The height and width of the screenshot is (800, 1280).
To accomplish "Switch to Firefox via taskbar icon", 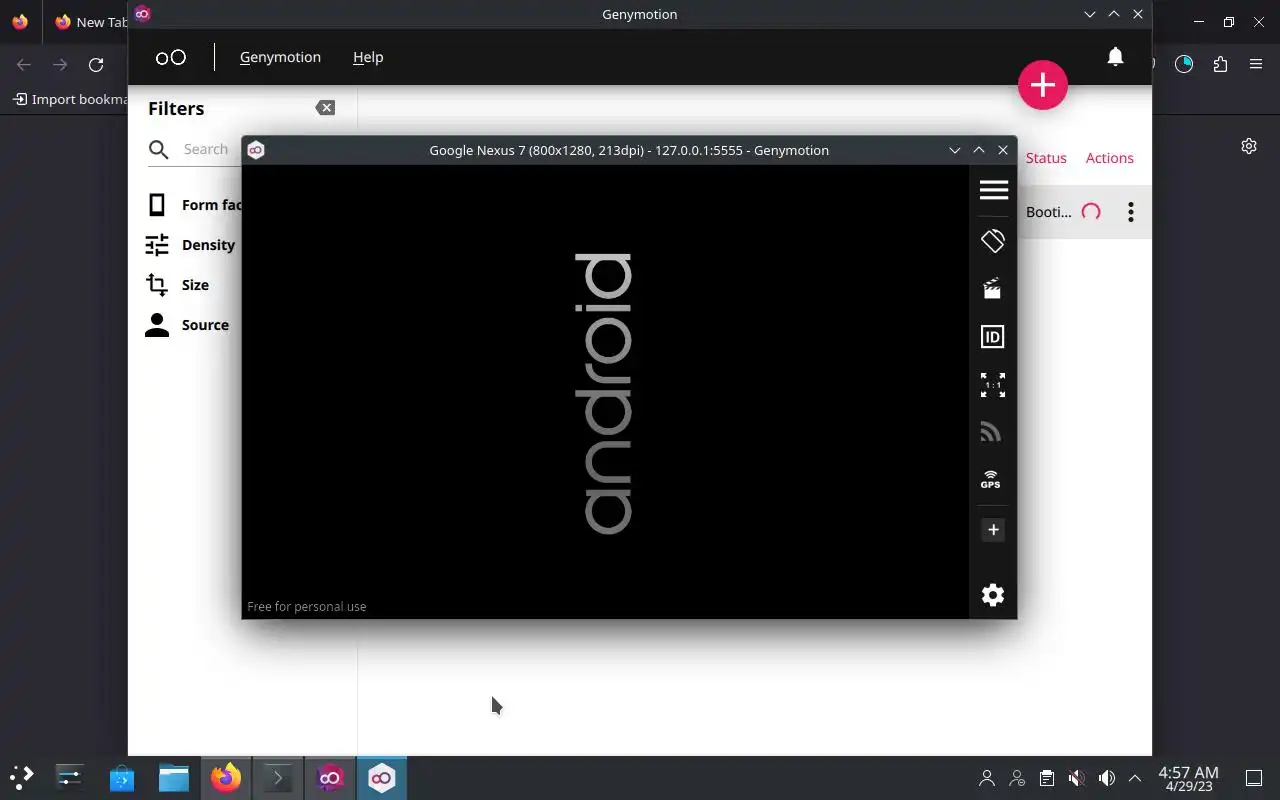I will point(226,777).
